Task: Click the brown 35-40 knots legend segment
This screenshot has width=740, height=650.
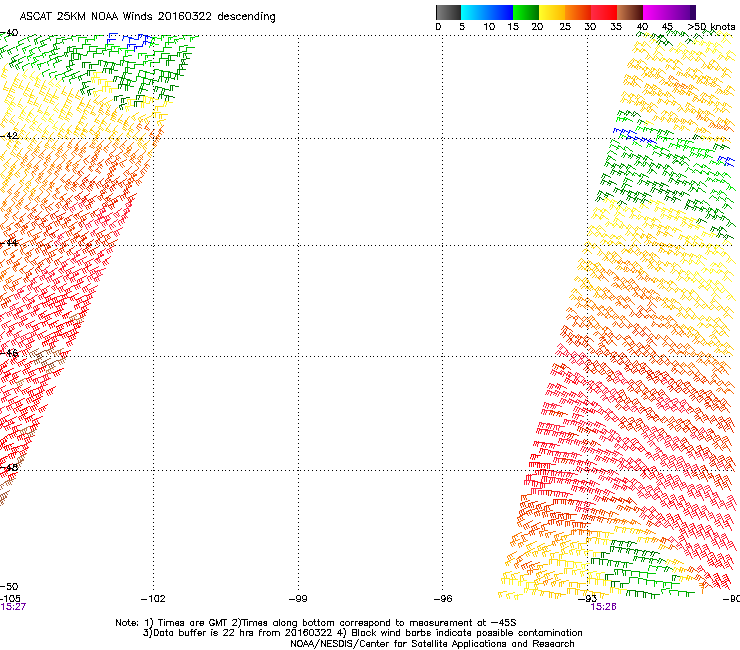Action: point(630,12)
